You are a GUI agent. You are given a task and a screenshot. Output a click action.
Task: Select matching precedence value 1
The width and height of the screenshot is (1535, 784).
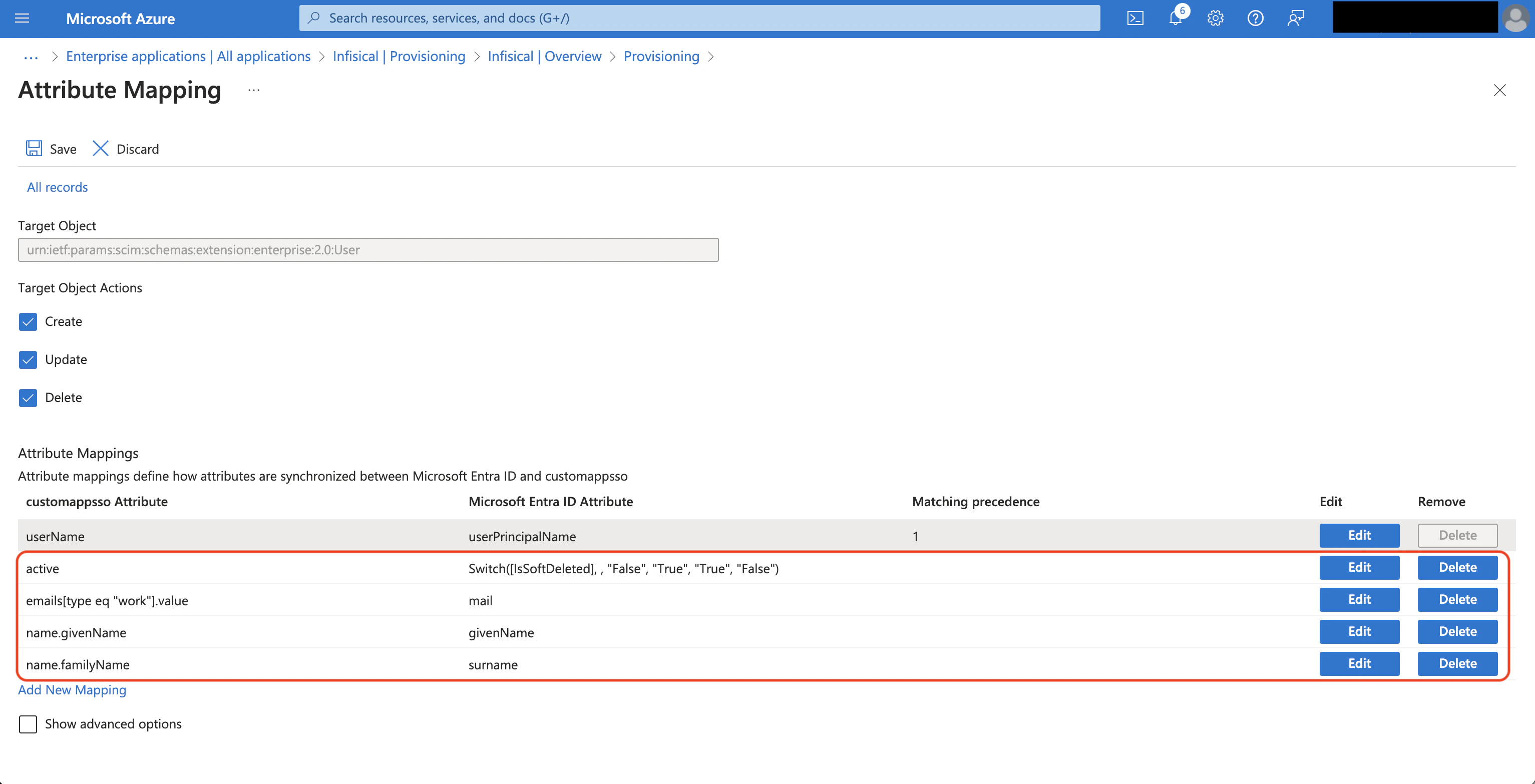coord(915,536)
